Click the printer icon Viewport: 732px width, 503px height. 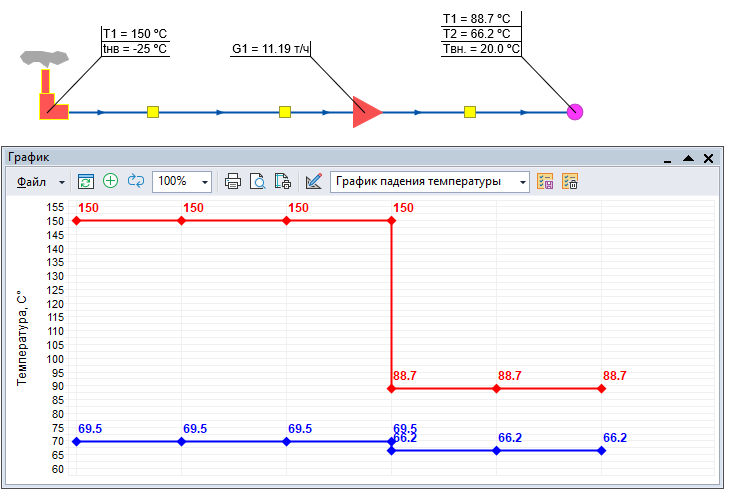coord(233,181)
